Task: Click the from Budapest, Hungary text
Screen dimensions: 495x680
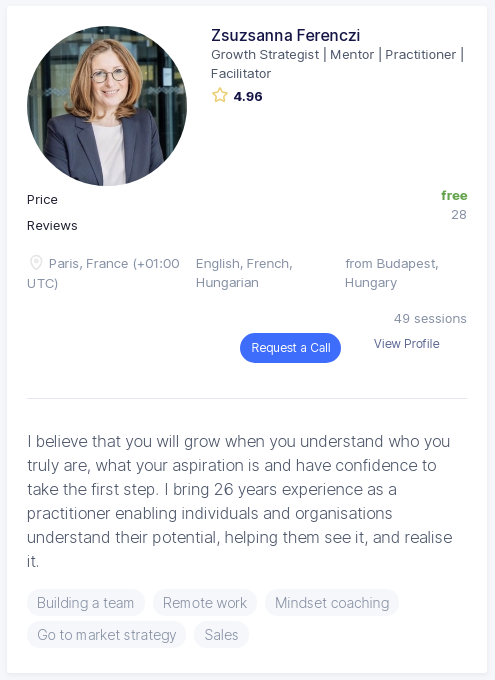Action: tap(392, 273)
